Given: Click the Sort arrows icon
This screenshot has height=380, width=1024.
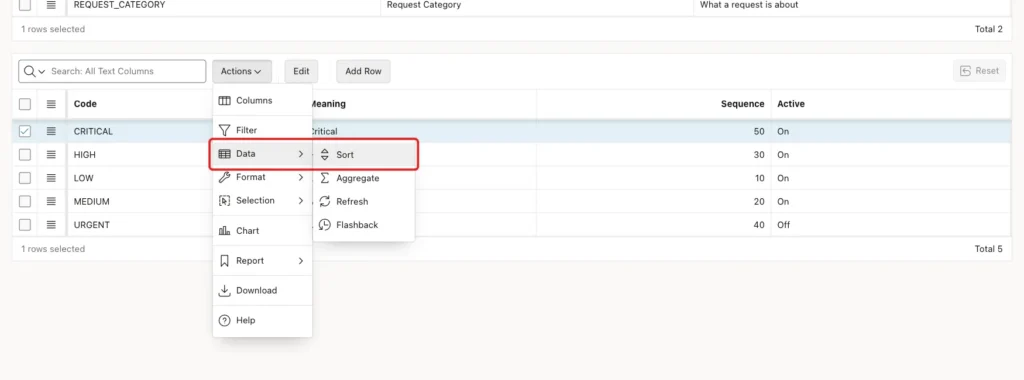Looking at the screenshot, I should click(x=325, y=155).
